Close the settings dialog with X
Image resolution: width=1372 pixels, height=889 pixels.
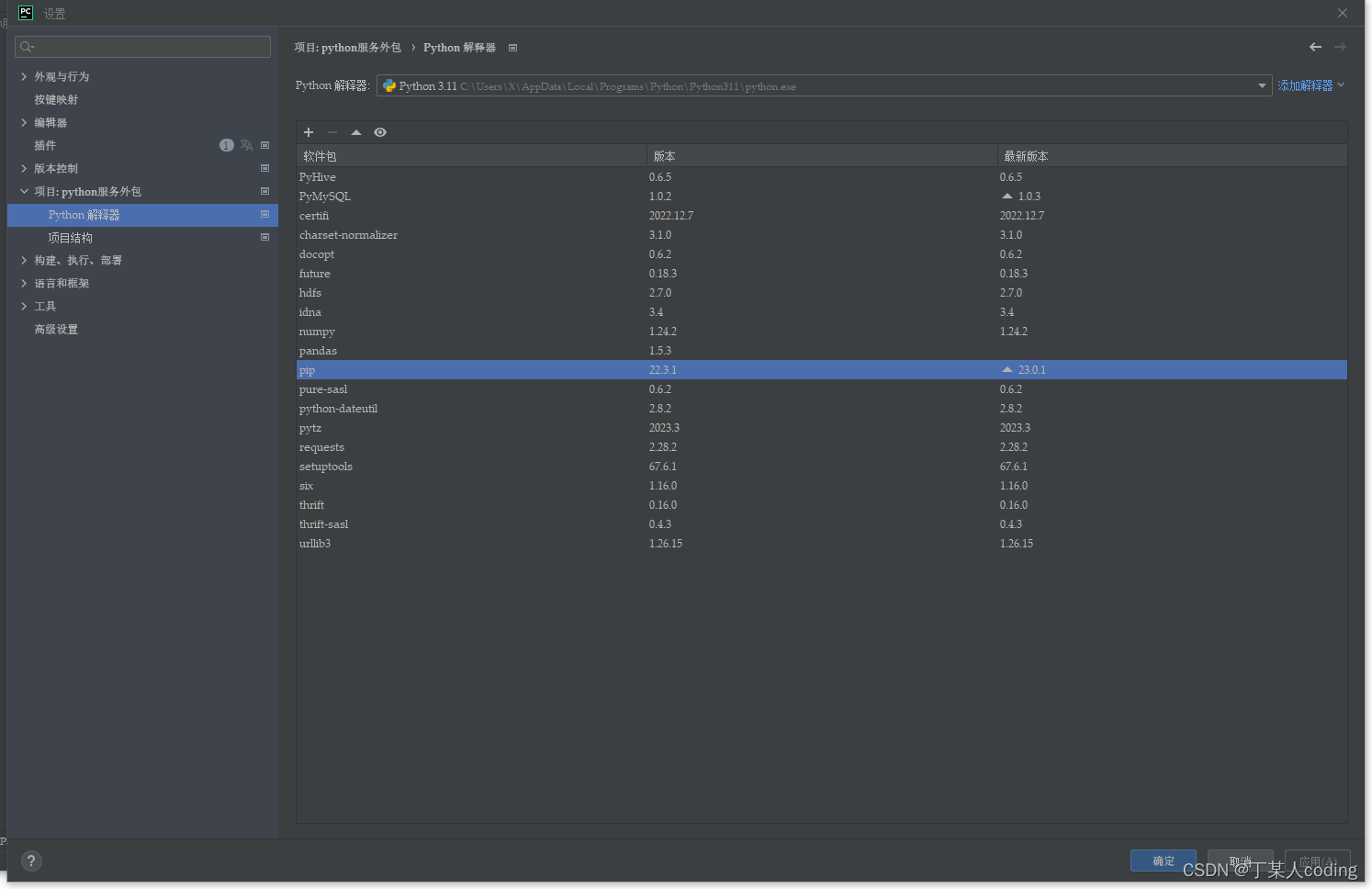pos(1343,13)
